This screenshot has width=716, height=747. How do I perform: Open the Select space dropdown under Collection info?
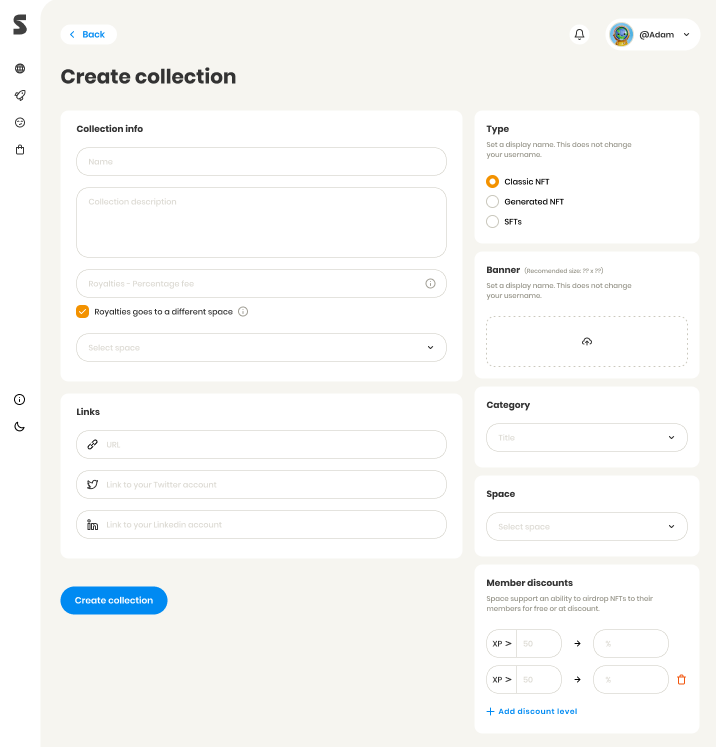pyautogui.click(x=261, y=348)
